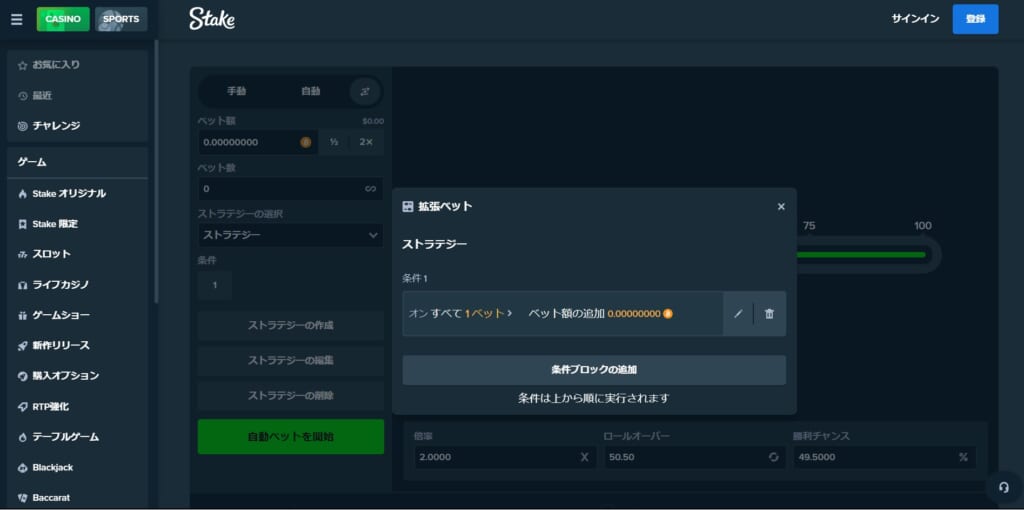The height and width of the screenshot is (510, 1024).
Task: Click target icon beside チャレンジ
Action: (x=23, y=127)
